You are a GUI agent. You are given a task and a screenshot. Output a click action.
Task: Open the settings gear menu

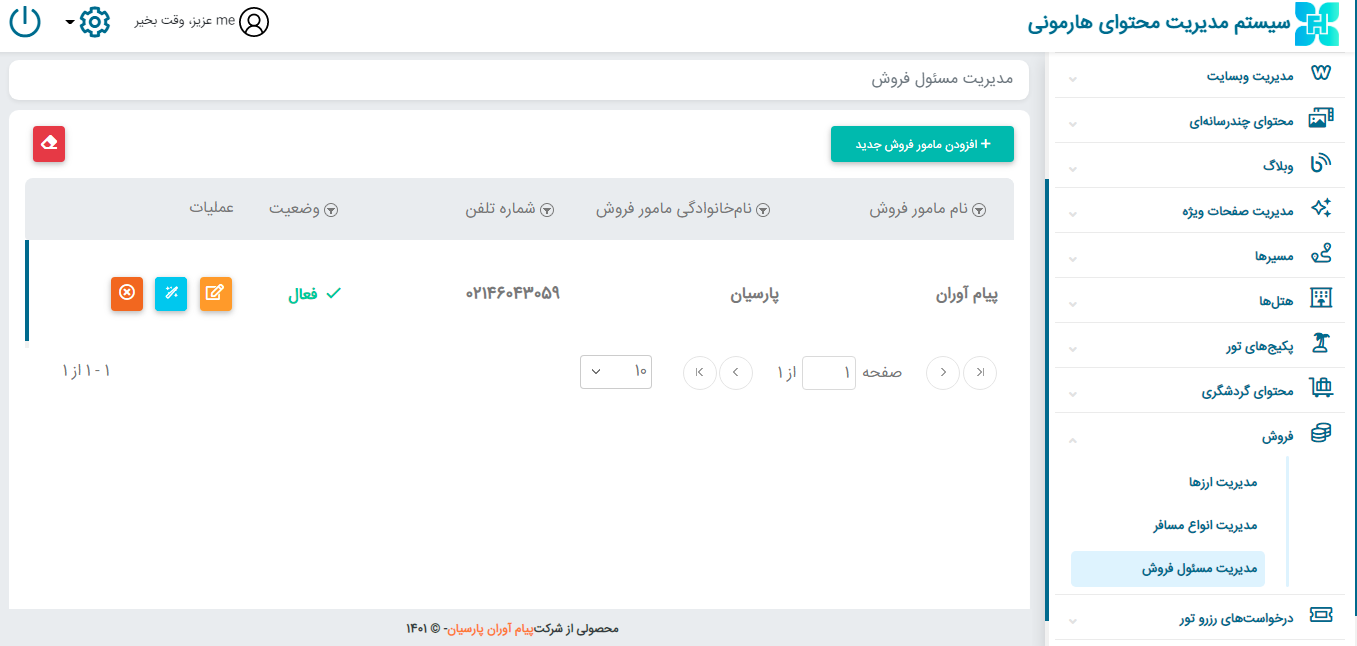point(93,22)
